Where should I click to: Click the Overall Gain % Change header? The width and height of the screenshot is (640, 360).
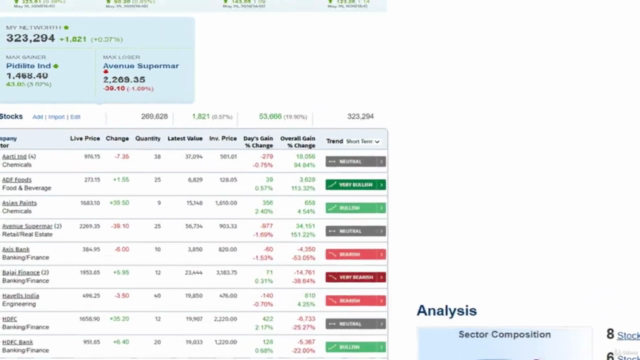tap(298, 142)
